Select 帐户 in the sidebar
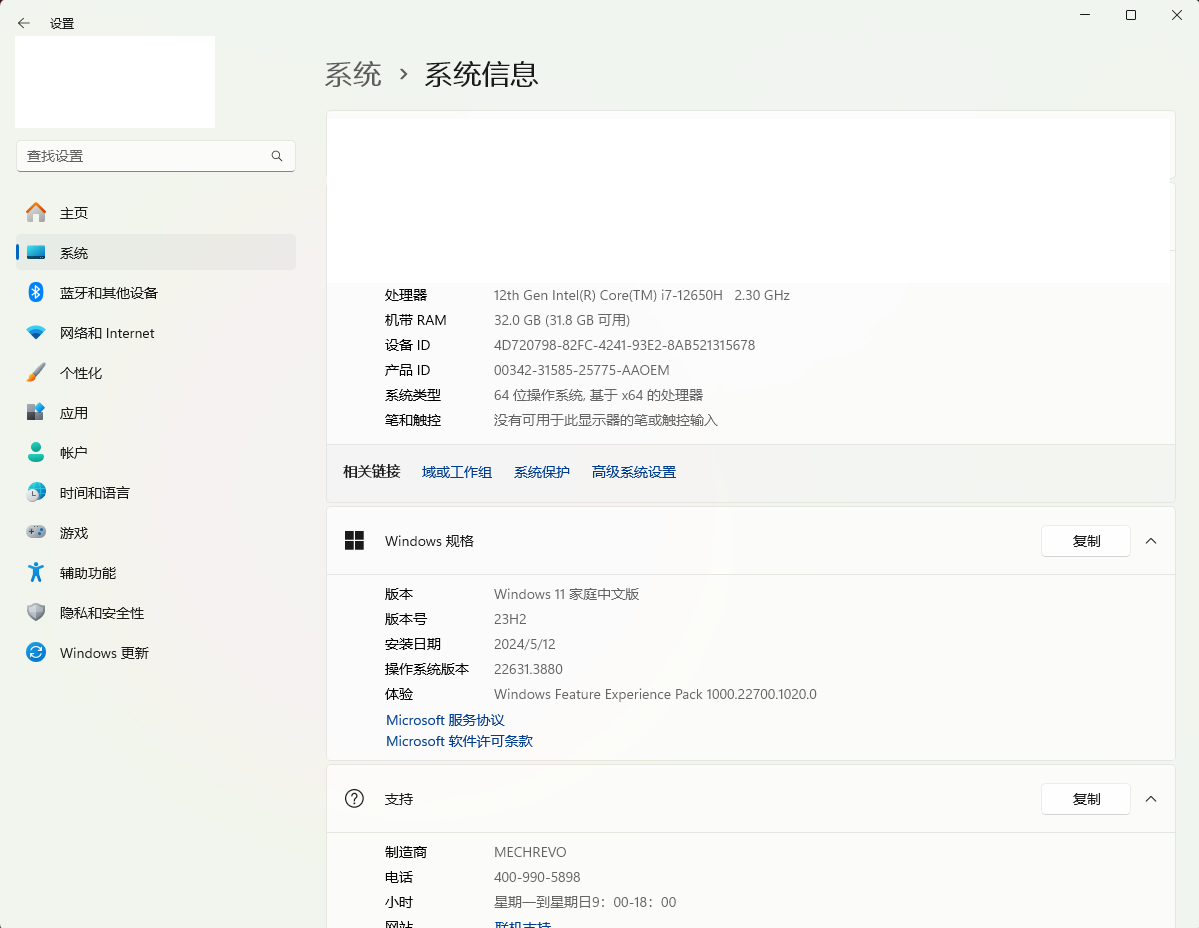 [156, 452]
